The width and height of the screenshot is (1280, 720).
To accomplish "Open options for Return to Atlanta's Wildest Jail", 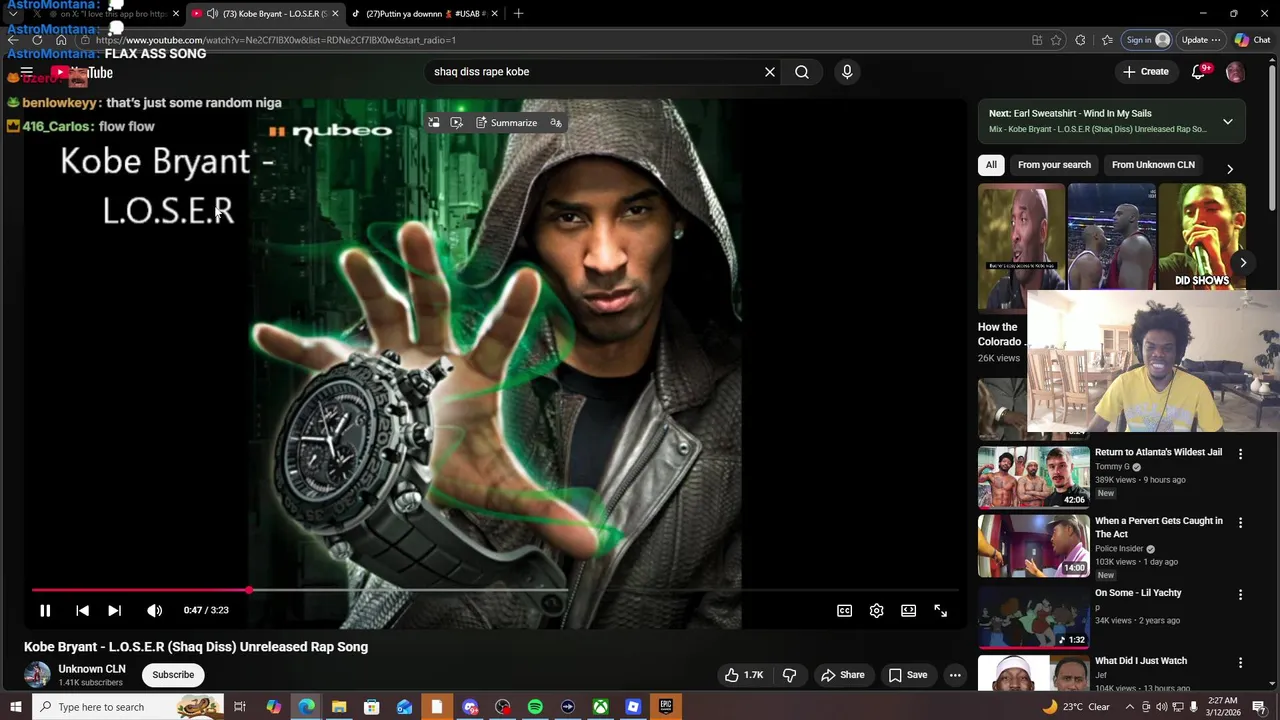I will (x=1240, y=454).
